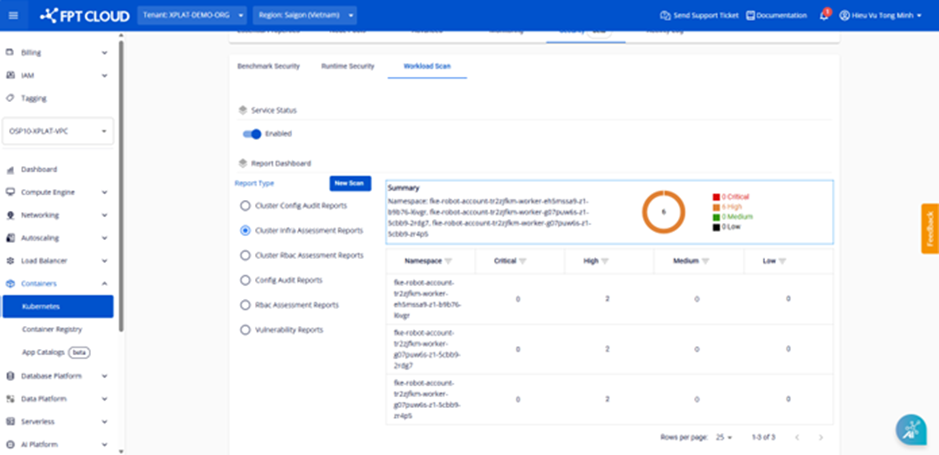Click the orange Feedback side tab
The image size is (939, 455).
tap(929, 229)
